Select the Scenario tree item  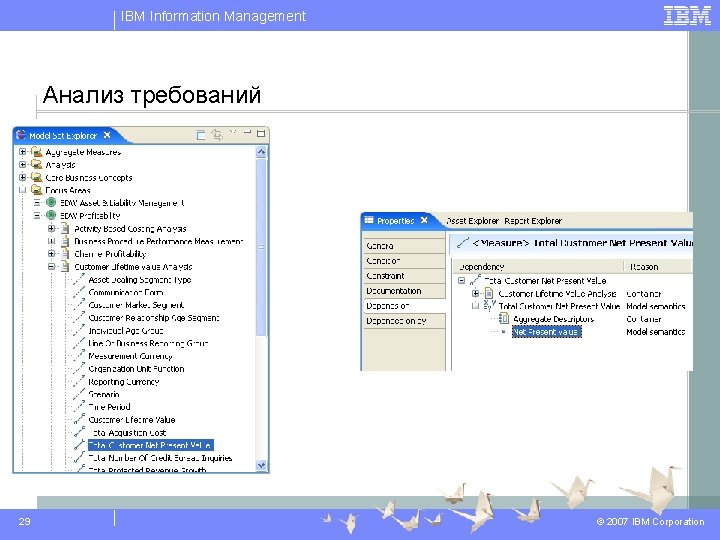point(104,394)
